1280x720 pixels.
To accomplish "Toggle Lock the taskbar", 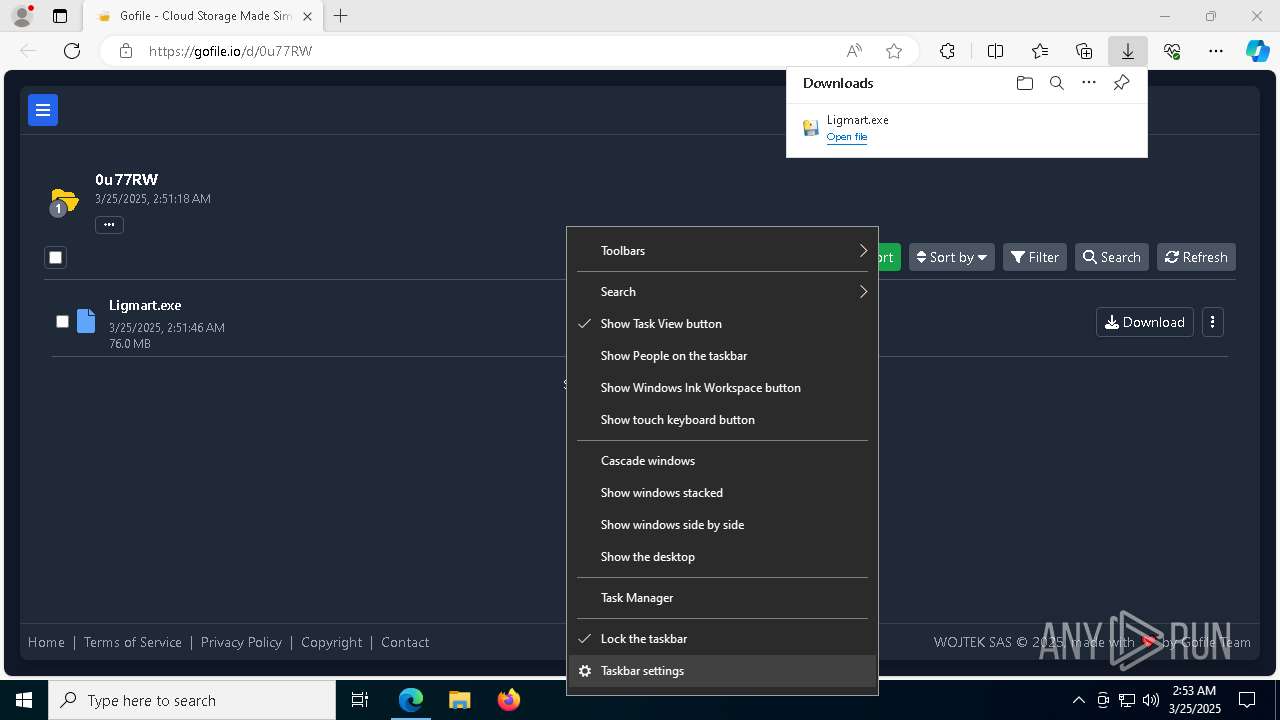I will 722,639.
